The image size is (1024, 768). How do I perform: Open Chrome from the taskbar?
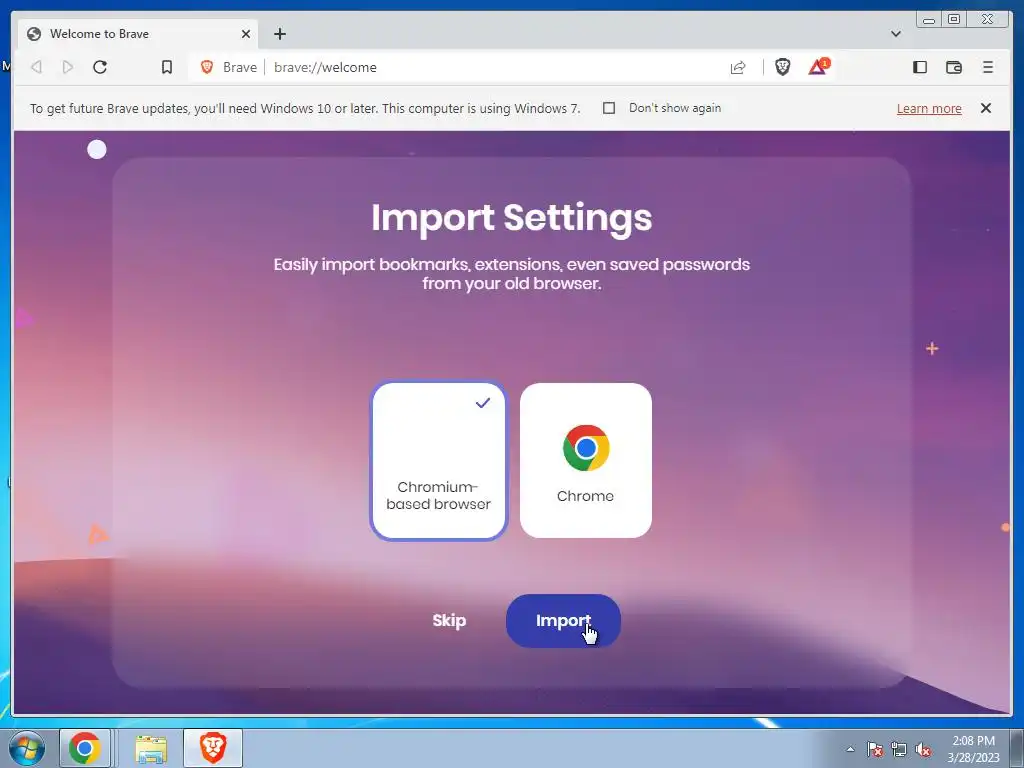click(x=84, y=748)
